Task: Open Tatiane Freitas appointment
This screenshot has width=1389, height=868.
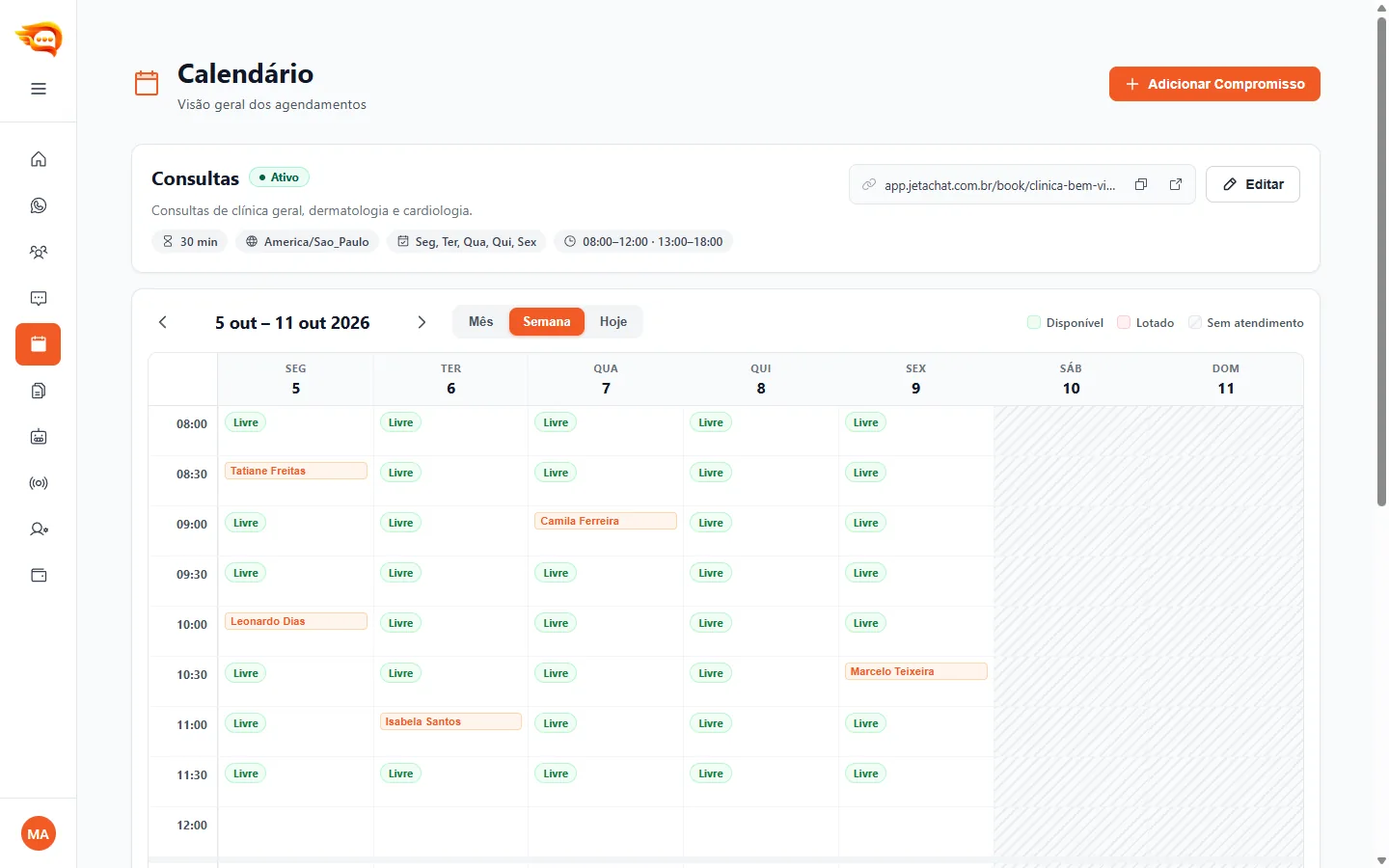Action: (x=296, y=471)
